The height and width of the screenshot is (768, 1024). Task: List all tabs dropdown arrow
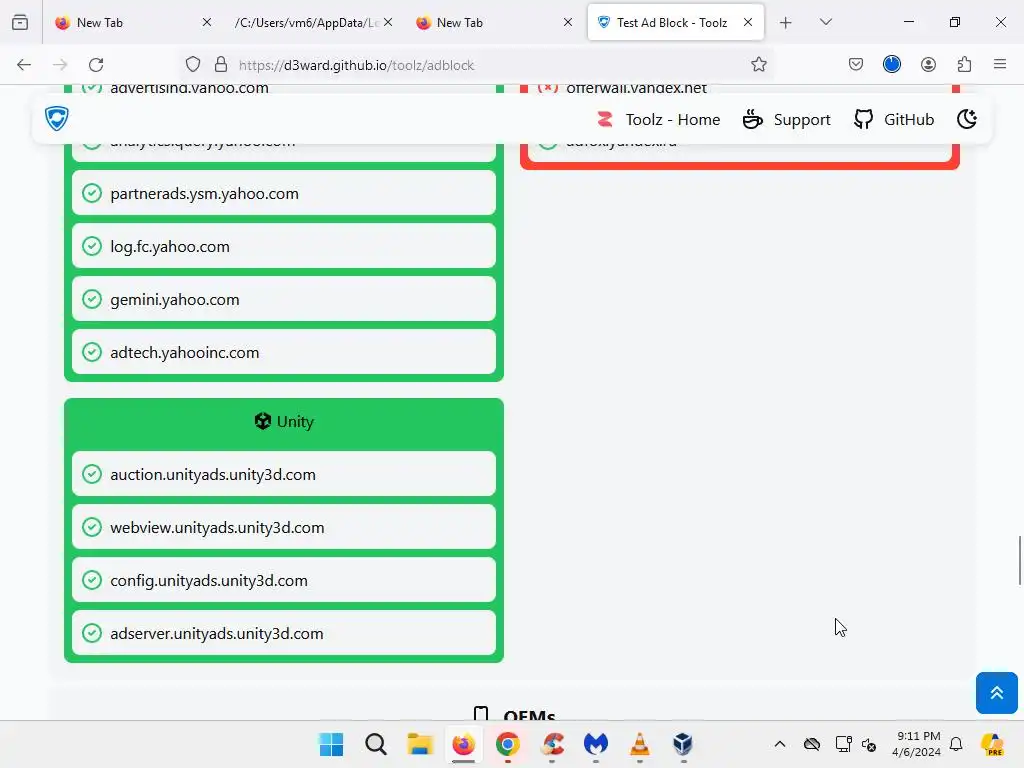click(x=825, y=22)
